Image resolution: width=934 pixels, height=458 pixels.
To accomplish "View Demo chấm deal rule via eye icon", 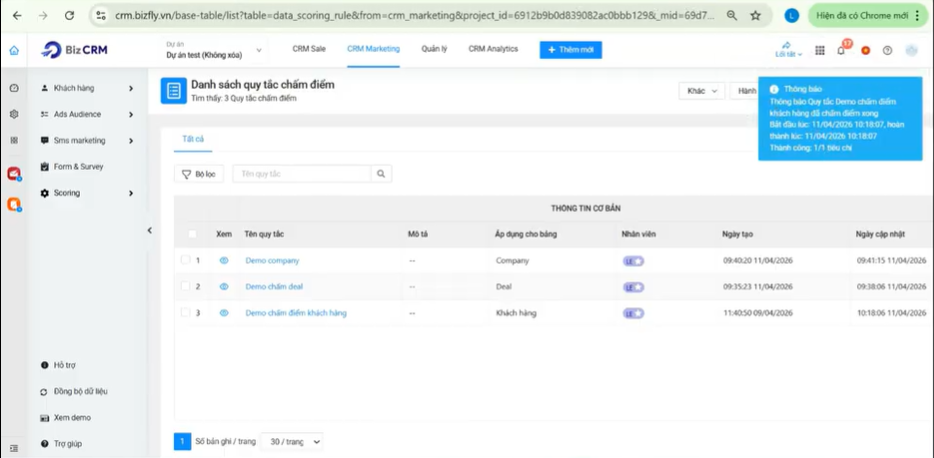I will click(224, 286).
